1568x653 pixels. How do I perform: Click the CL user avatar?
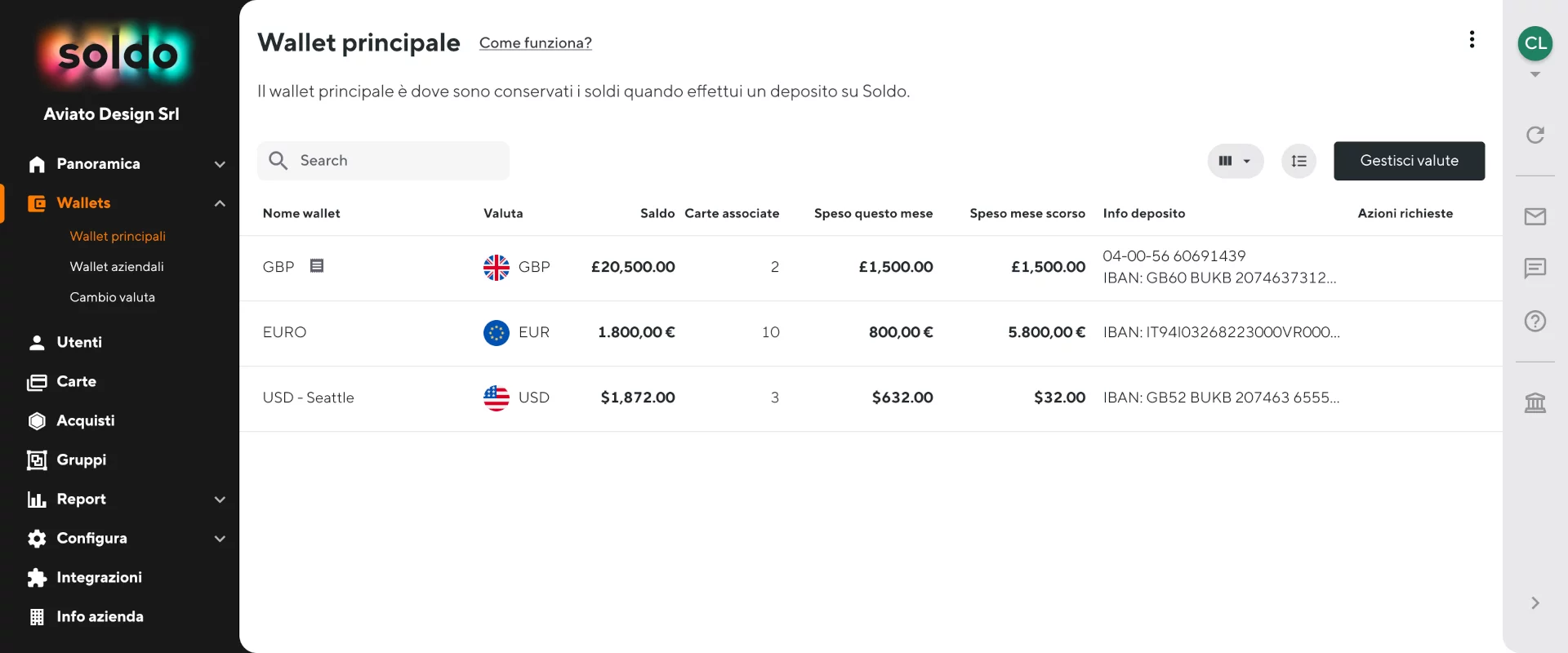[1535, 43]
